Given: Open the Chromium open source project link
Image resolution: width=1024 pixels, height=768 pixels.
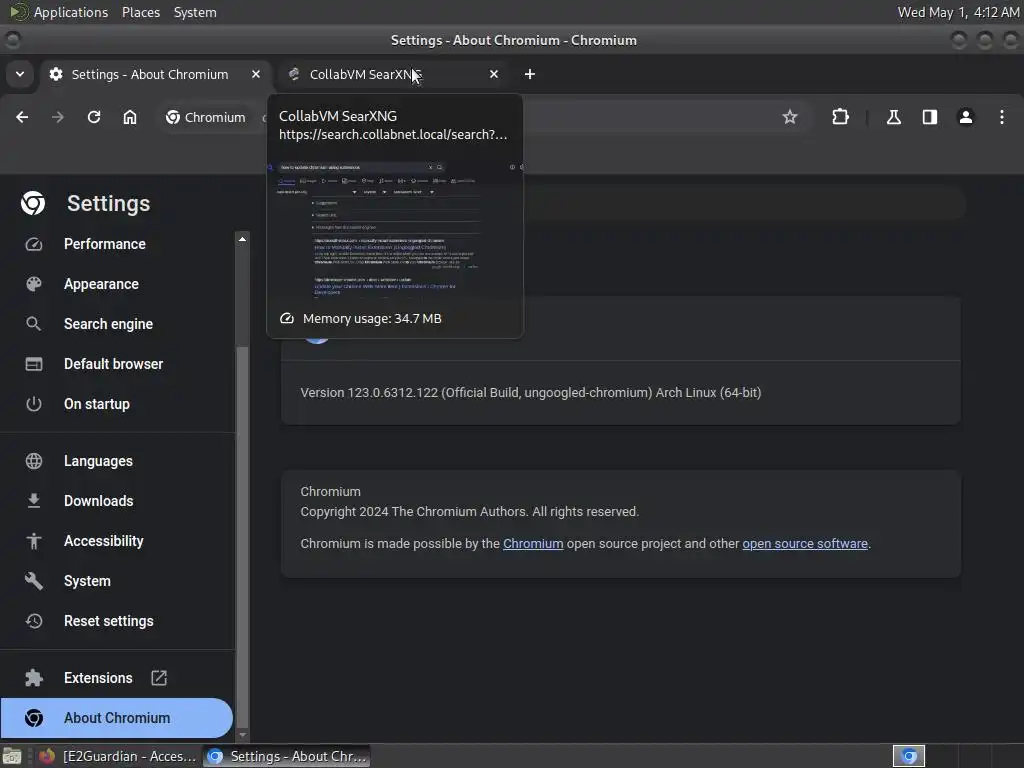Looking at the screenshot, I should click(x=533, y=543).
